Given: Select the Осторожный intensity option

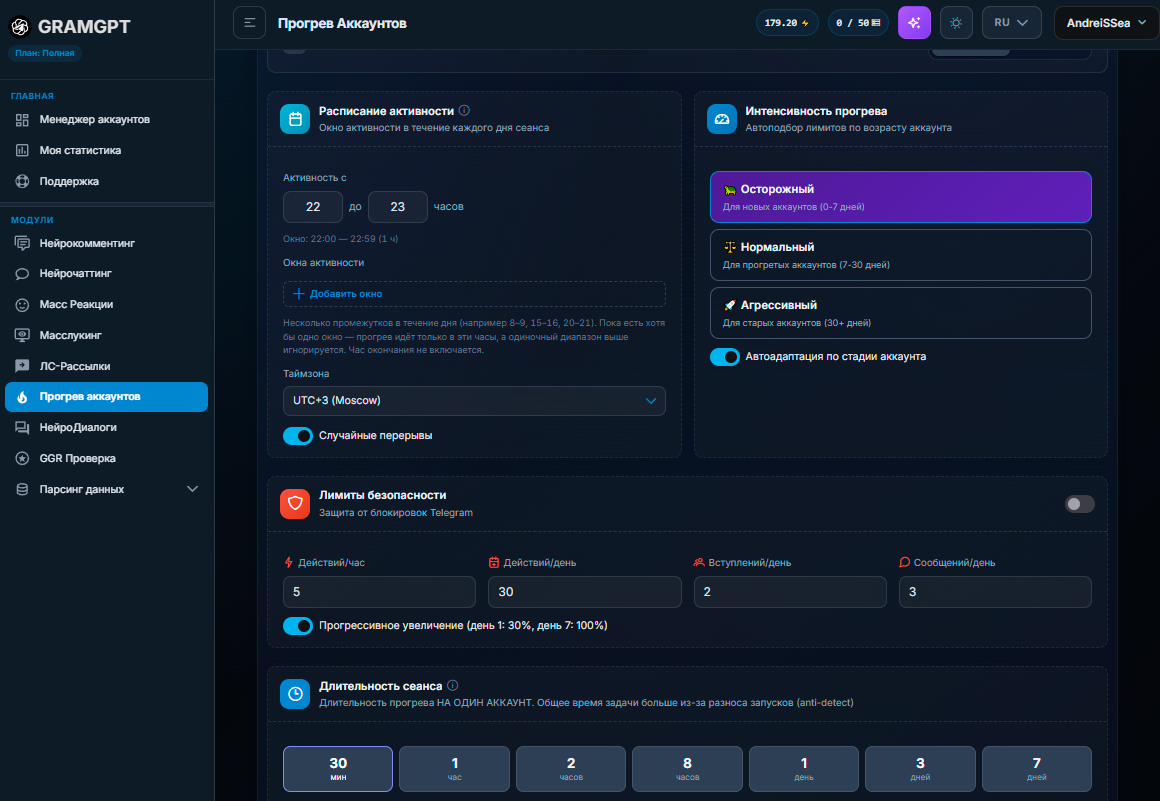Looking at the screenshot, I should (900, 197).
